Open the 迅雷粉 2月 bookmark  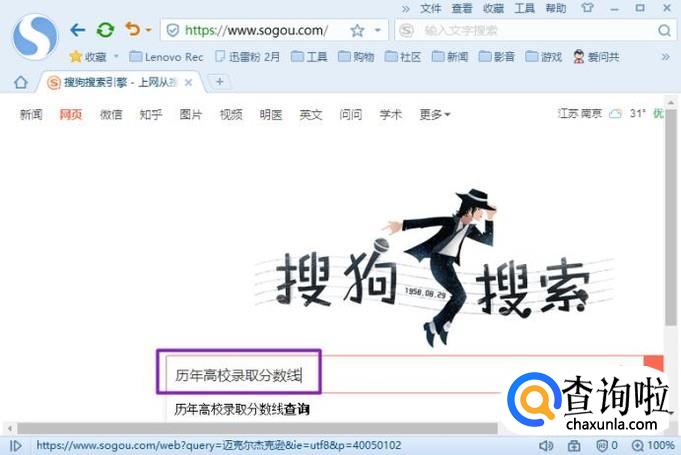tap(248, 56)
